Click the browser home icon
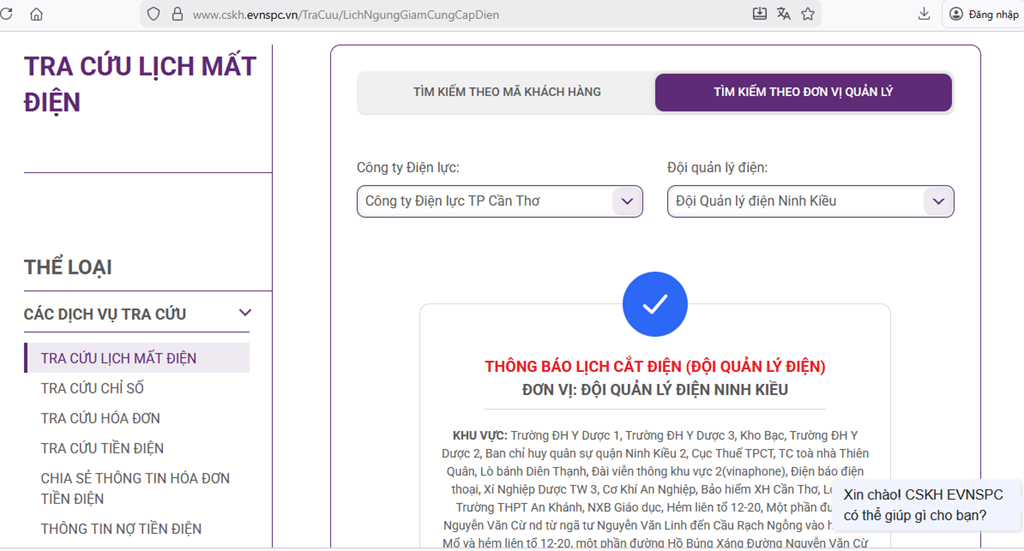 coord(37,14)
